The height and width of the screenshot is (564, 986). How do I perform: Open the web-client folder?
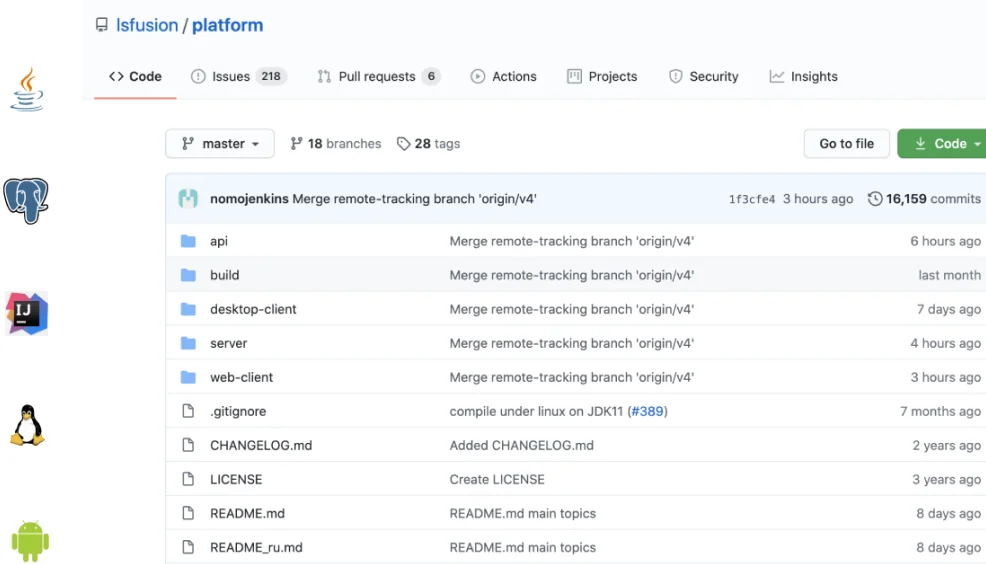241,377
